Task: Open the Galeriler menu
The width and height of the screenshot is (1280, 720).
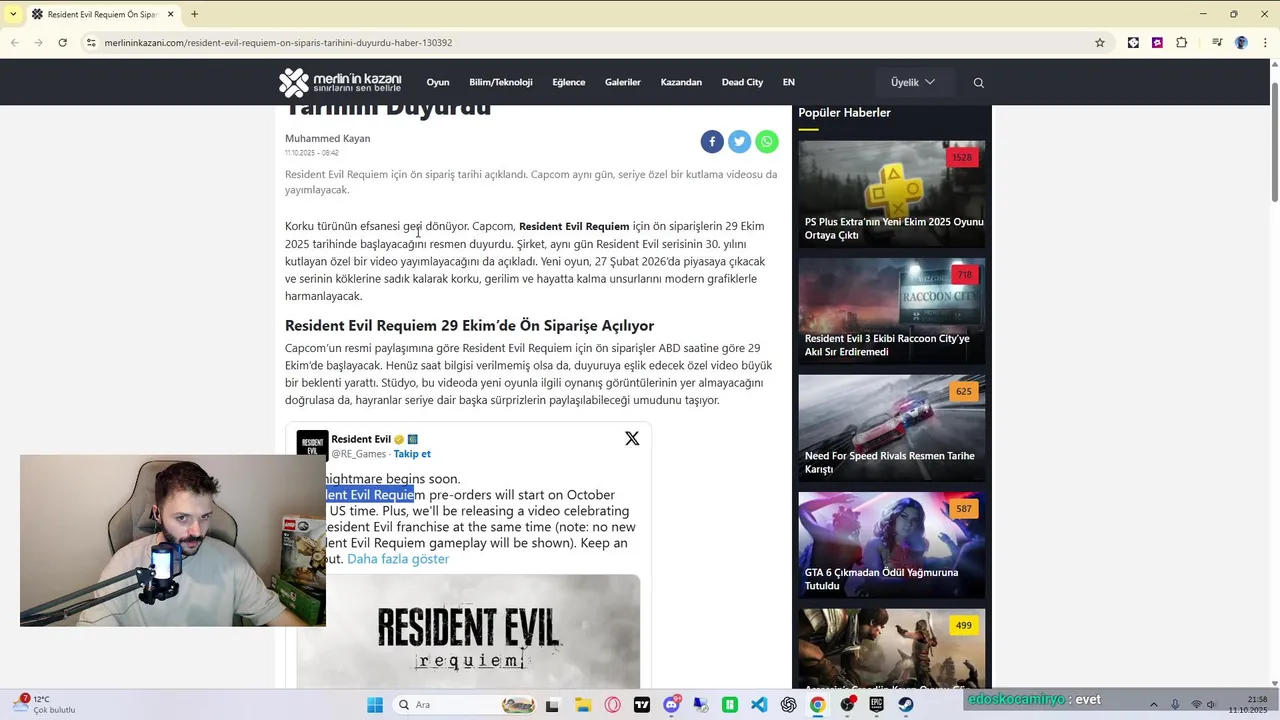Action: pos(623,82)
